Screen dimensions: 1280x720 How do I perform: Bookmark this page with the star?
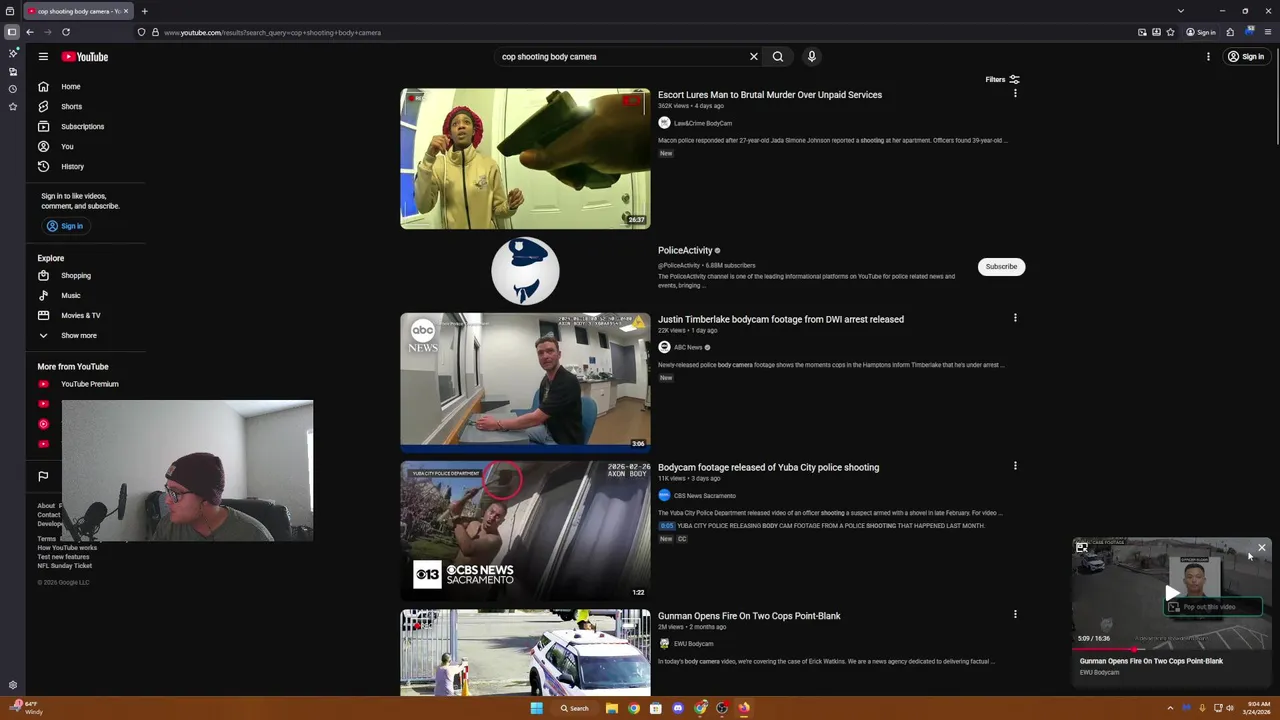(x=1171, y=32)
